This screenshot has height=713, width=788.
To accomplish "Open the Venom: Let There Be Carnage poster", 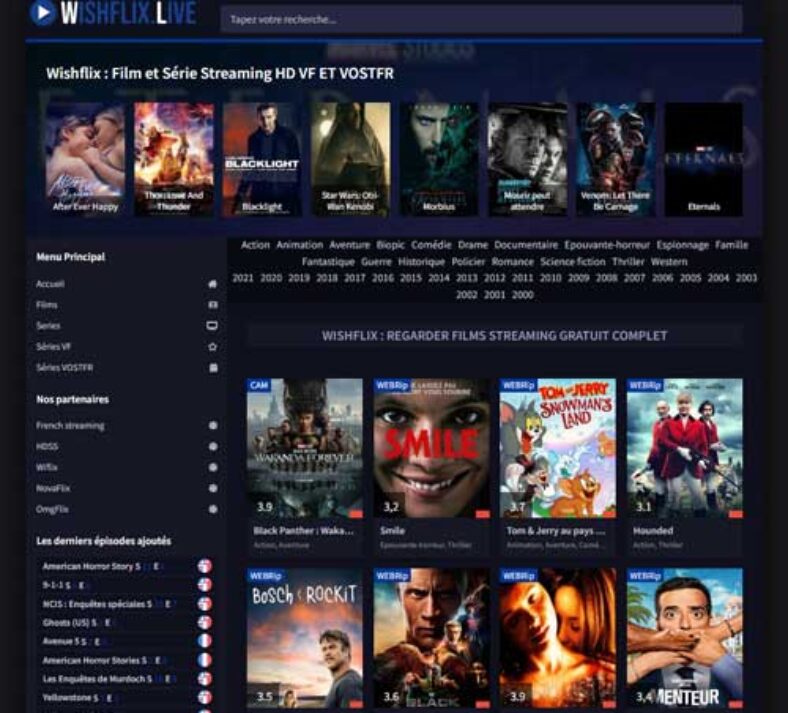I will tap(616, 159).
